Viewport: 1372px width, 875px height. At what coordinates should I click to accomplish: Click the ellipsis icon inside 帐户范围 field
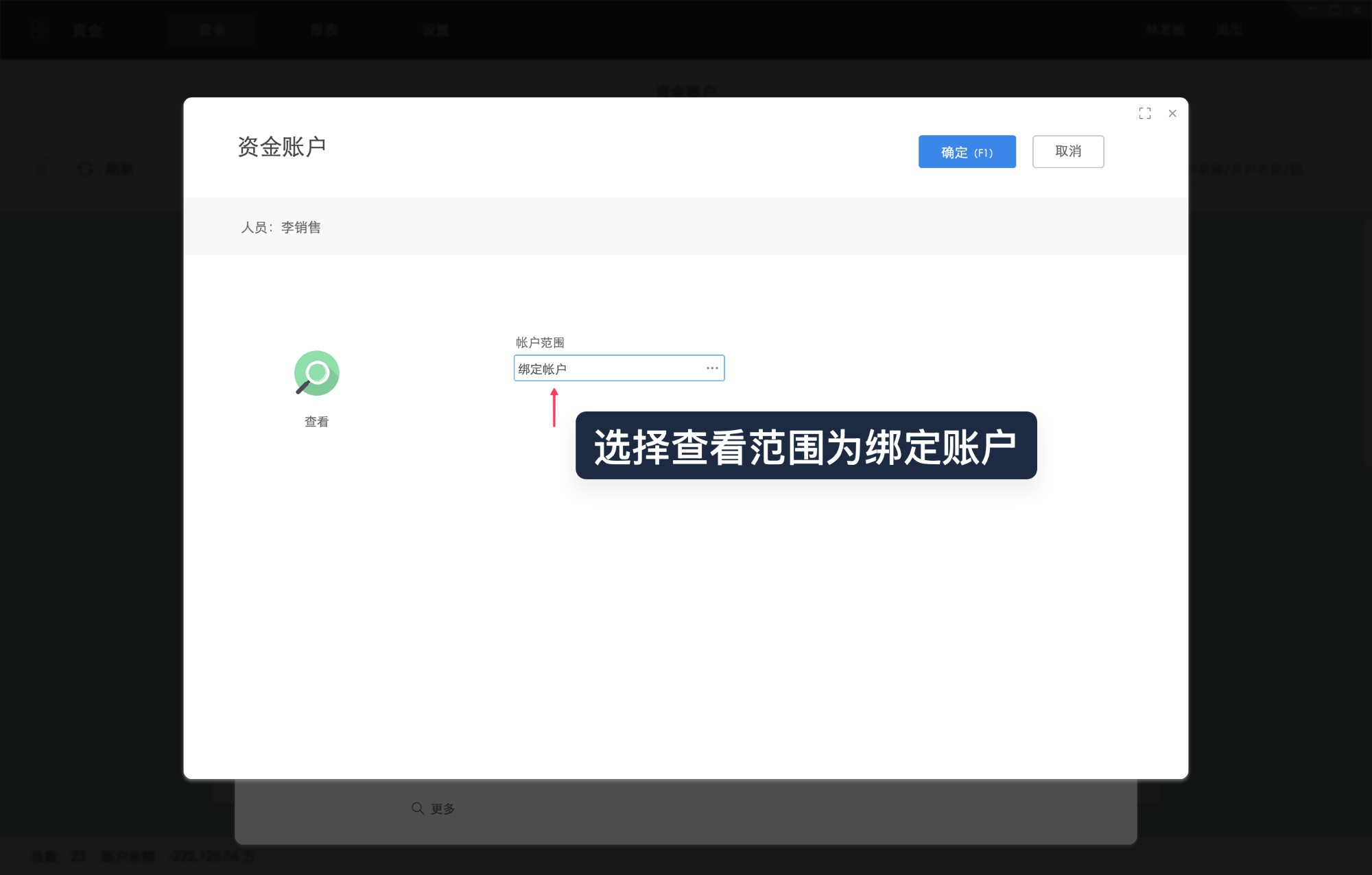(x=711, y=368)
